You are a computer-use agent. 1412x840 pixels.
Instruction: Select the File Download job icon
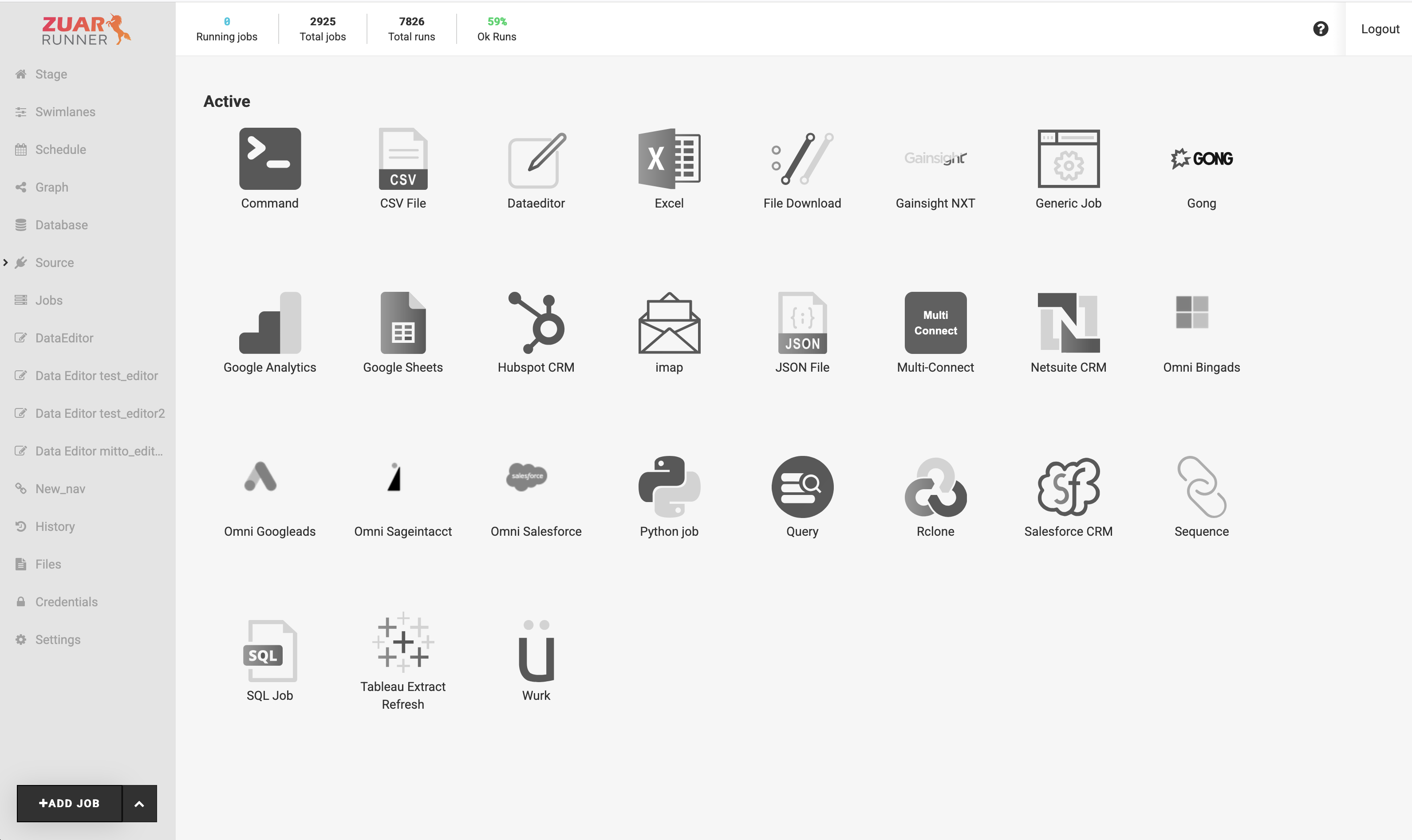click(x=802, y=158)
